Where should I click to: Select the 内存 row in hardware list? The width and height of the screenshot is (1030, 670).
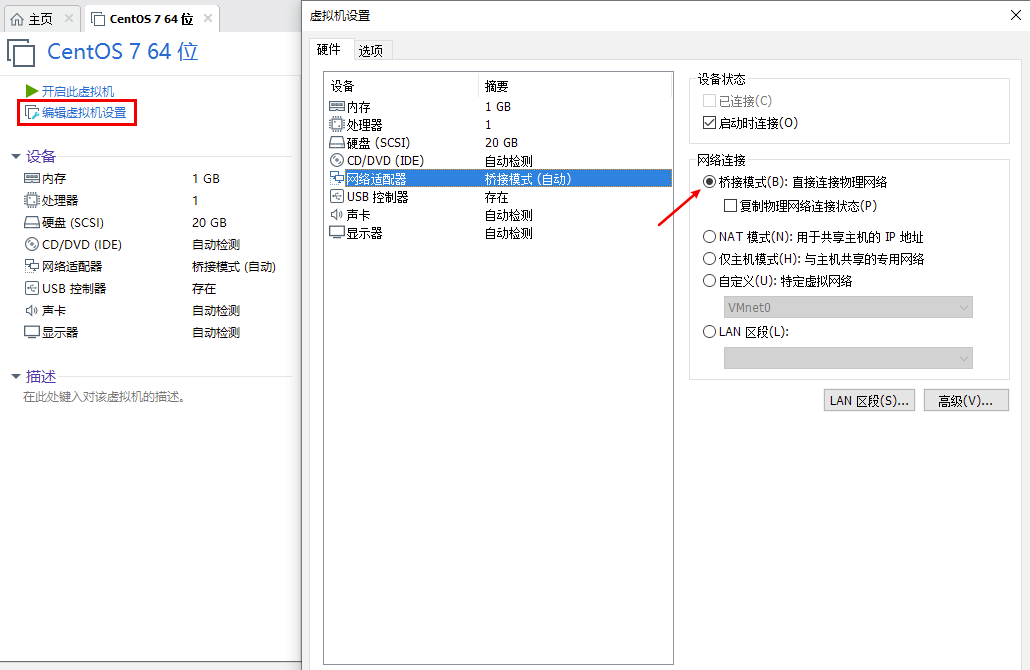point(499,106)
